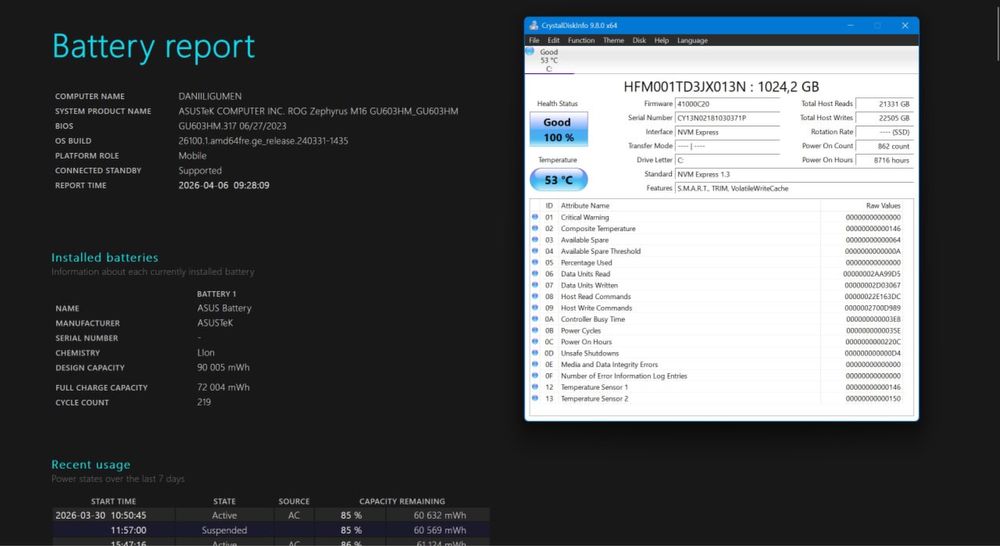Select raw value 00000002AA99D5

click(x=872, y=274)
